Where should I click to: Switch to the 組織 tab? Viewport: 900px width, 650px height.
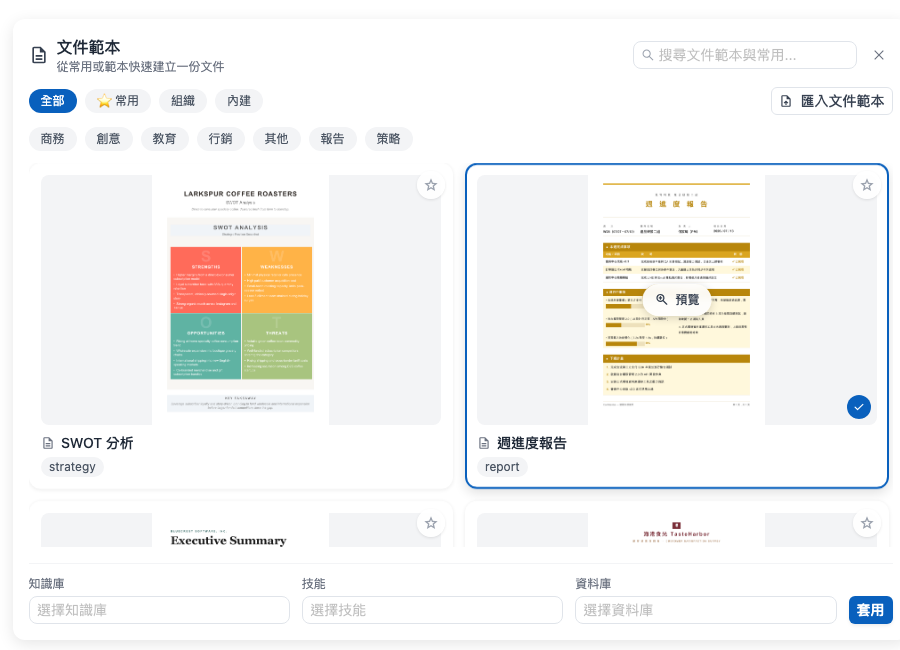click(183, 101)
